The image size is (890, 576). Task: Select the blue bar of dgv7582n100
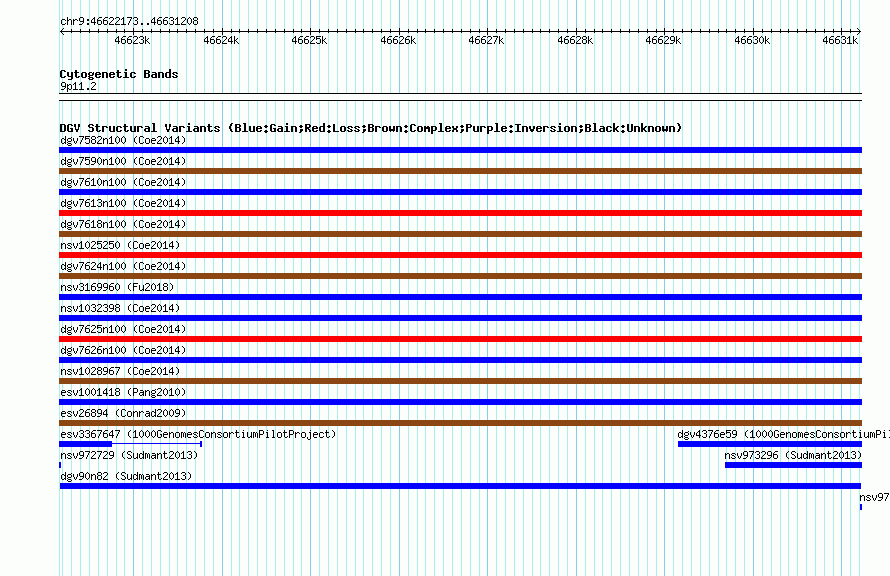460,150
